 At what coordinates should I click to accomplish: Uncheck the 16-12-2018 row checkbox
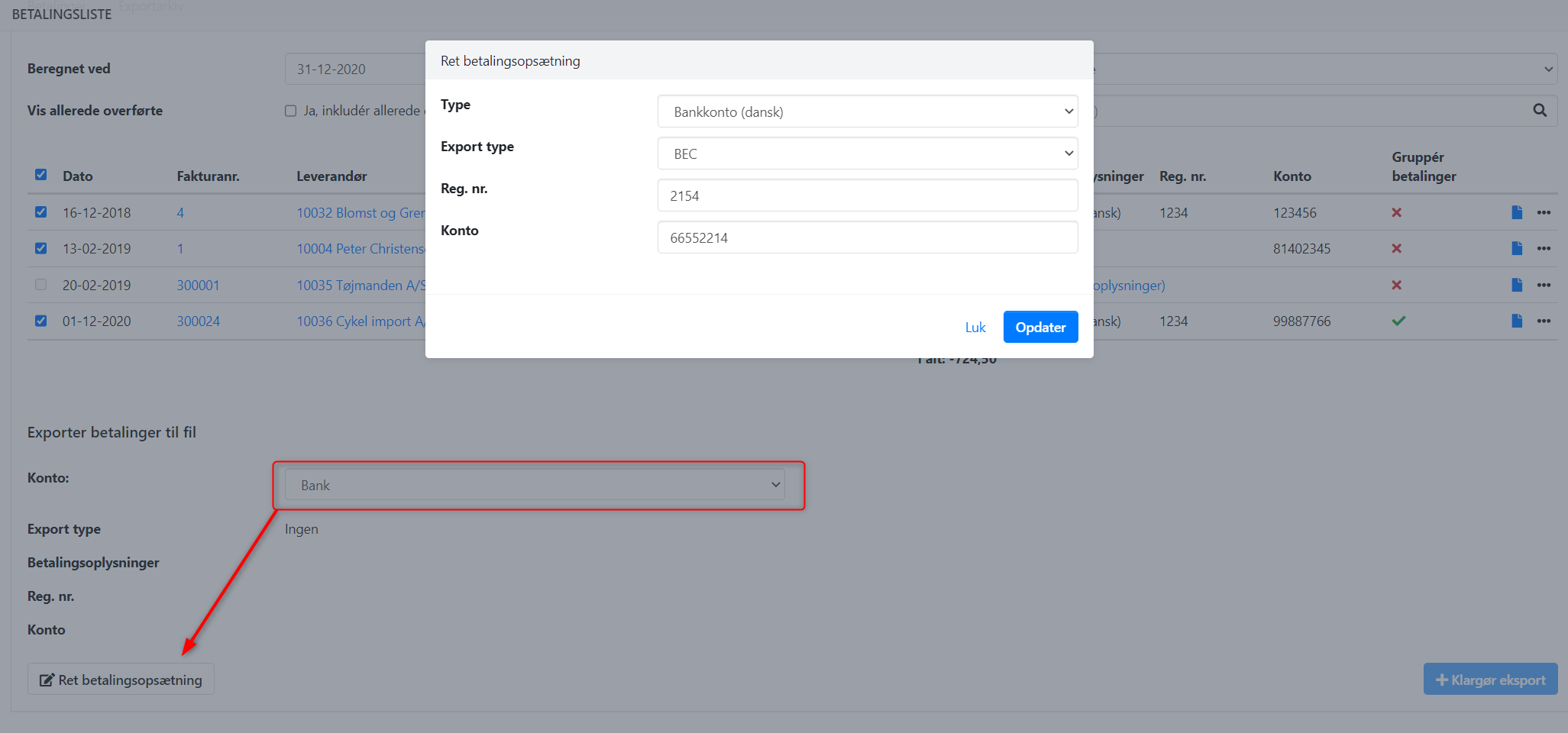point(40,212)
